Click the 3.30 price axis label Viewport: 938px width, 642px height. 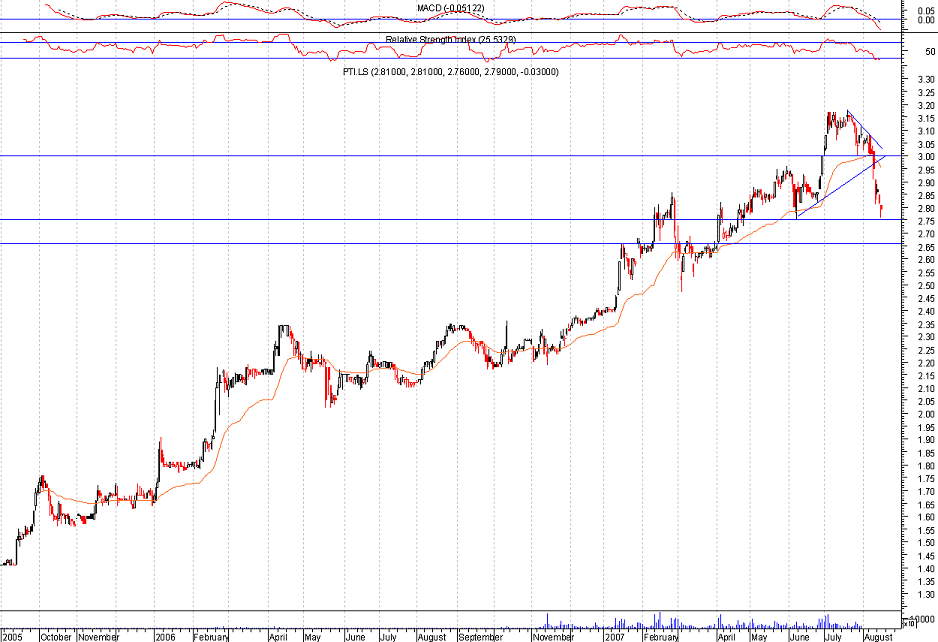[925, 80]
